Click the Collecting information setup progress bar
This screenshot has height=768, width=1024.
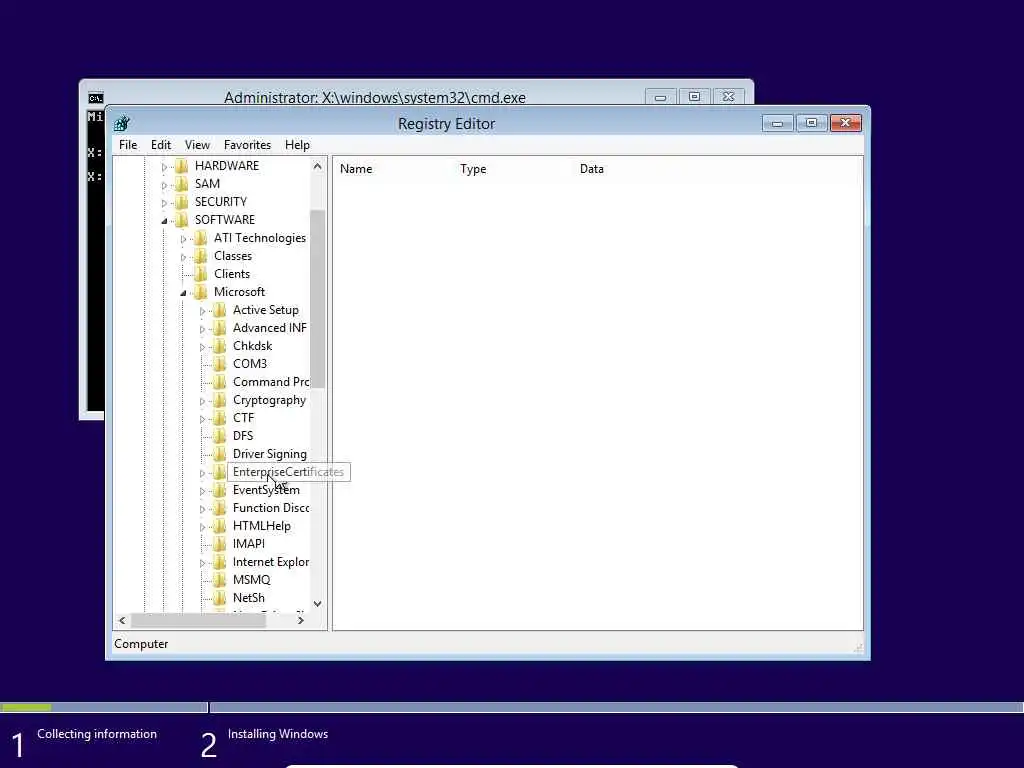(x=104, y=707)
